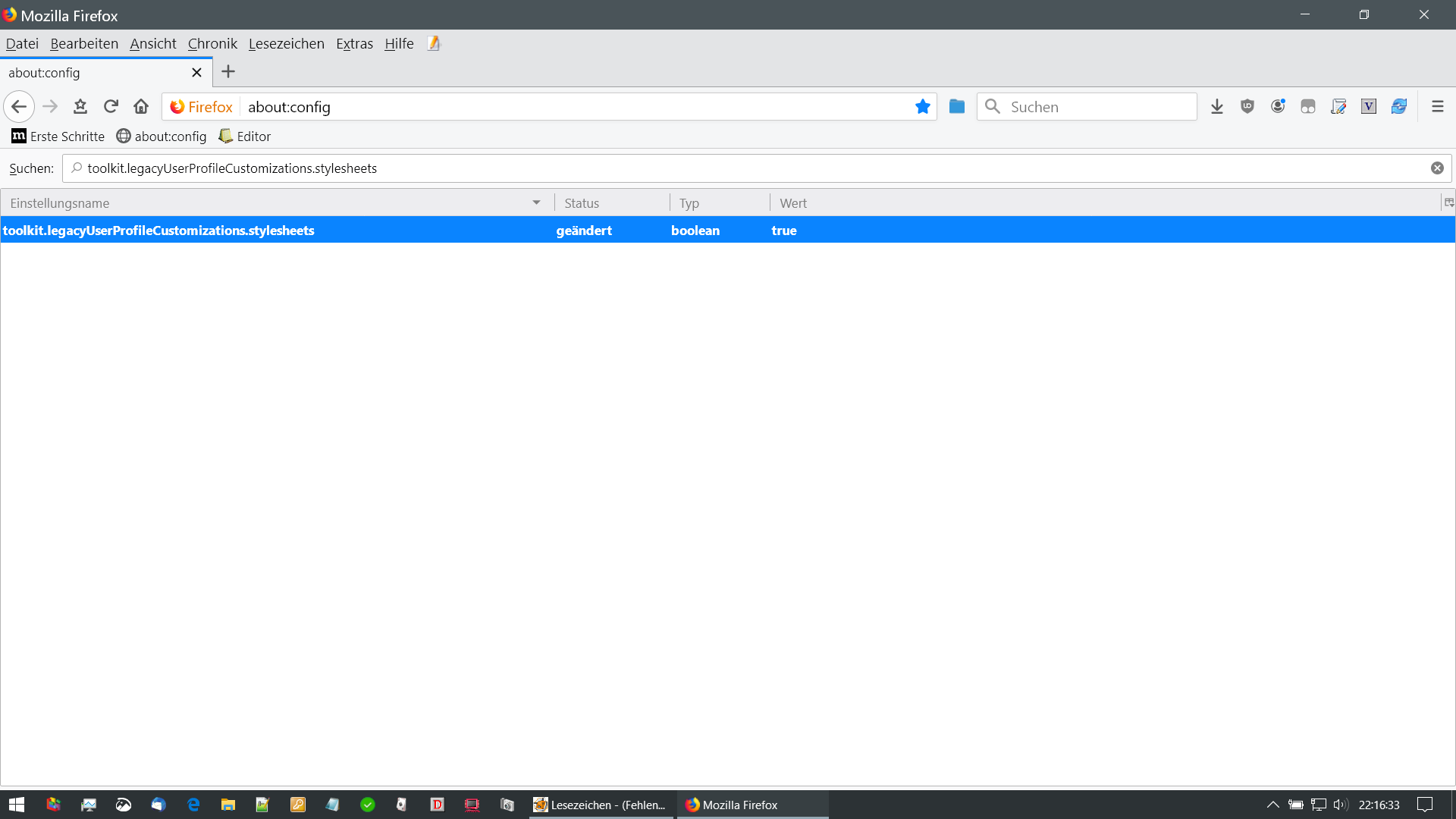1456x819 pixels.
Task: Open the column picker icon at table right
Action: click(1448, 202)
